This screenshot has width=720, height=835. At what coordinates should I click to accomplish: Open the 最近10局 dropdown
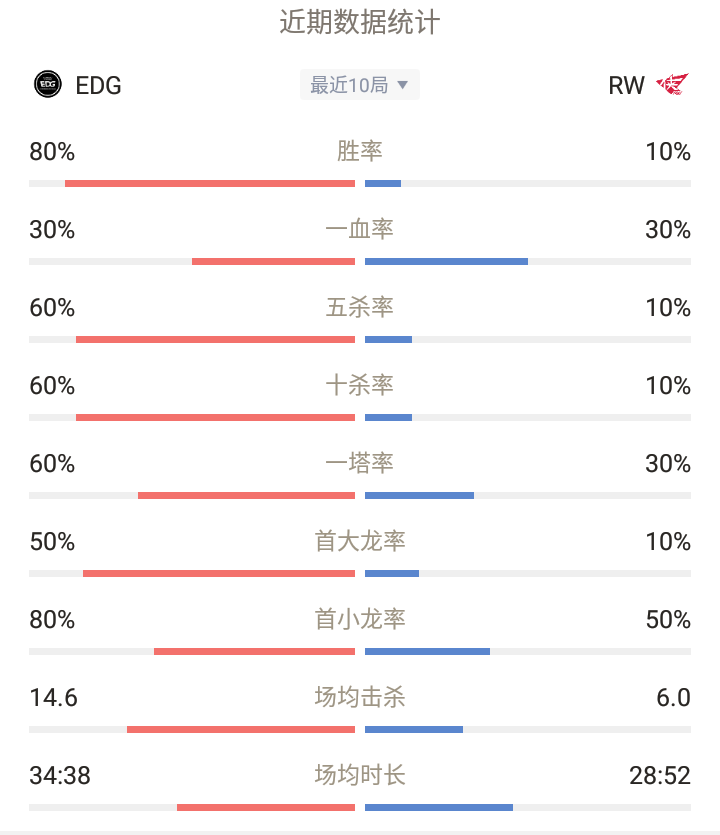359,85
